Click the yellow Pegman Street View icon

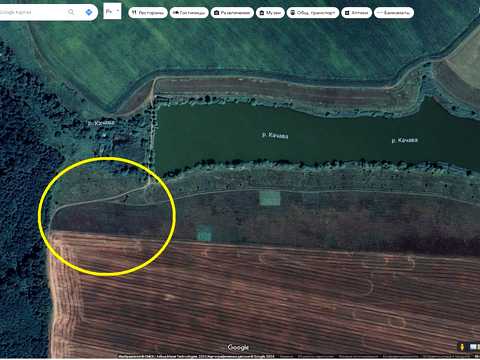(462, 347)
